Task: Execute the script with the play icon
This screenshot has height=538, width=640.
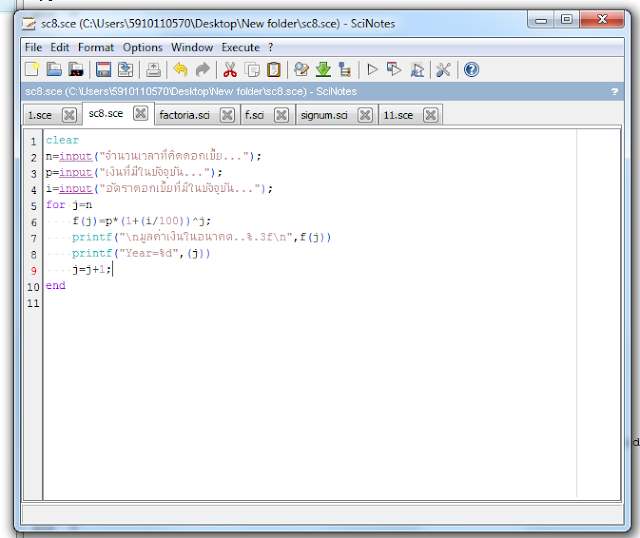Action: (372, 69)
